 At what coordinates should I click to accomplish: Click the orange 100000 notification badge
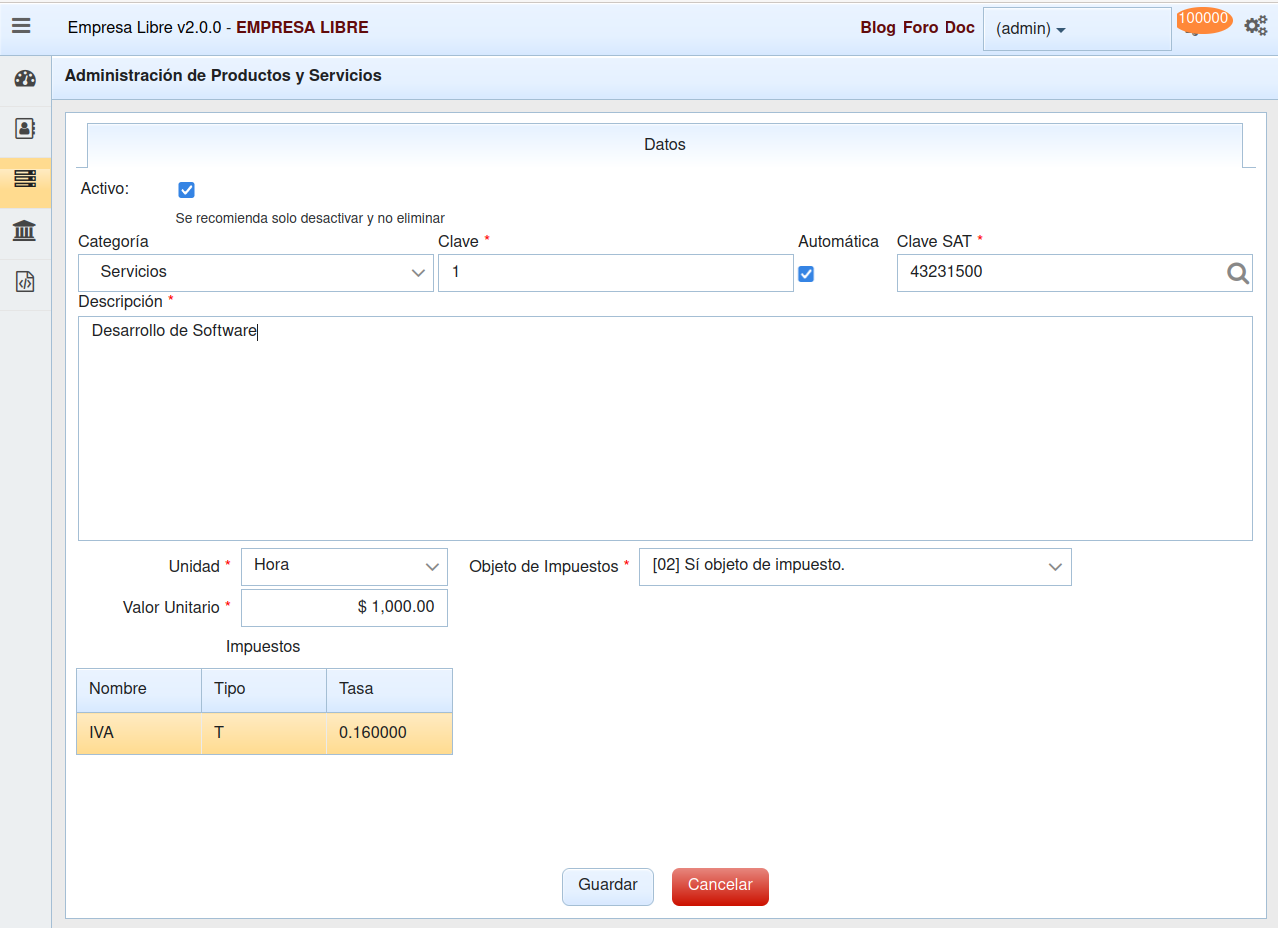(x=1203, y=19)
